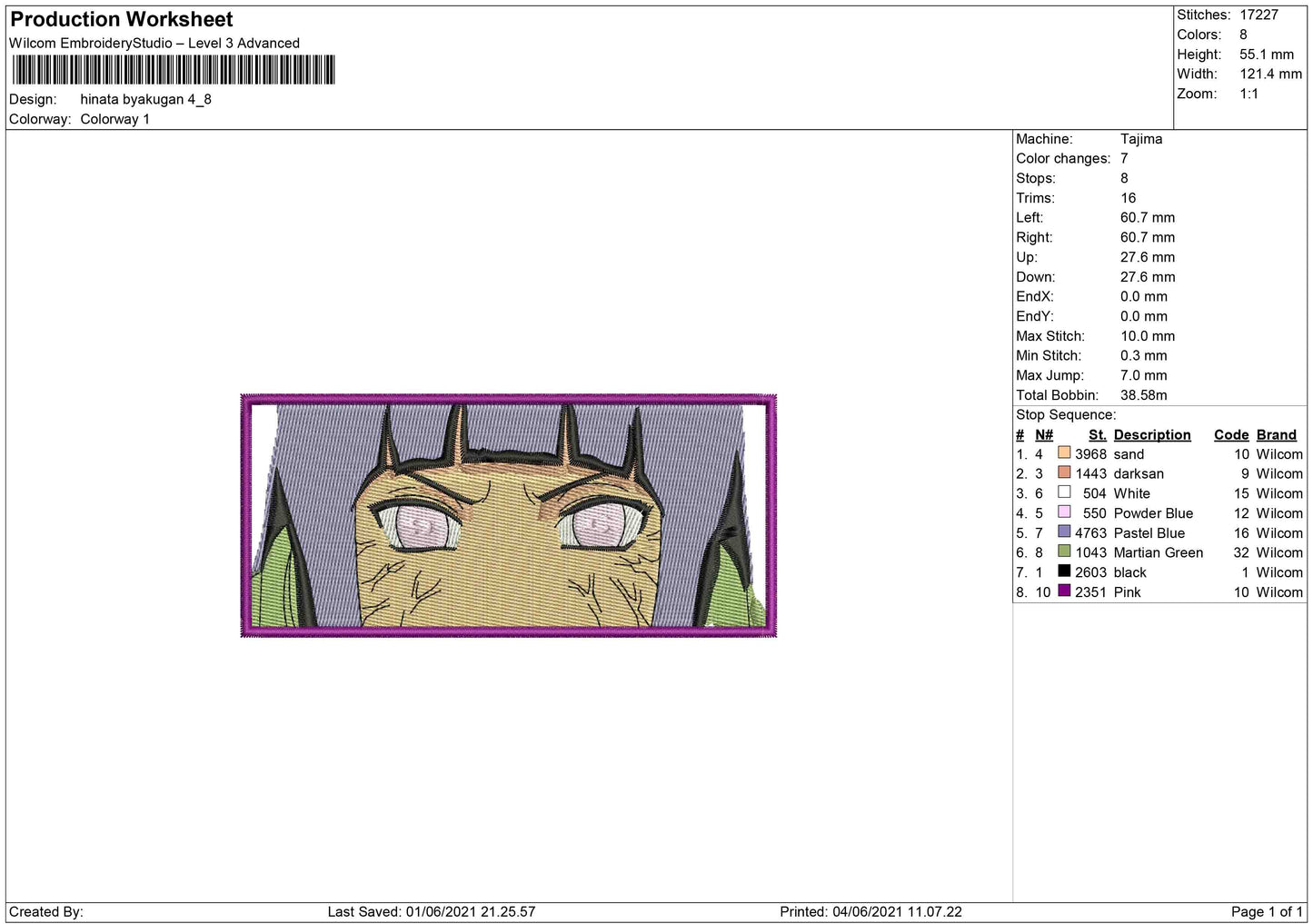Screen dimensions: 1313x924
Task: Click the "Created By:" footer label
Action: click(46, 912)
